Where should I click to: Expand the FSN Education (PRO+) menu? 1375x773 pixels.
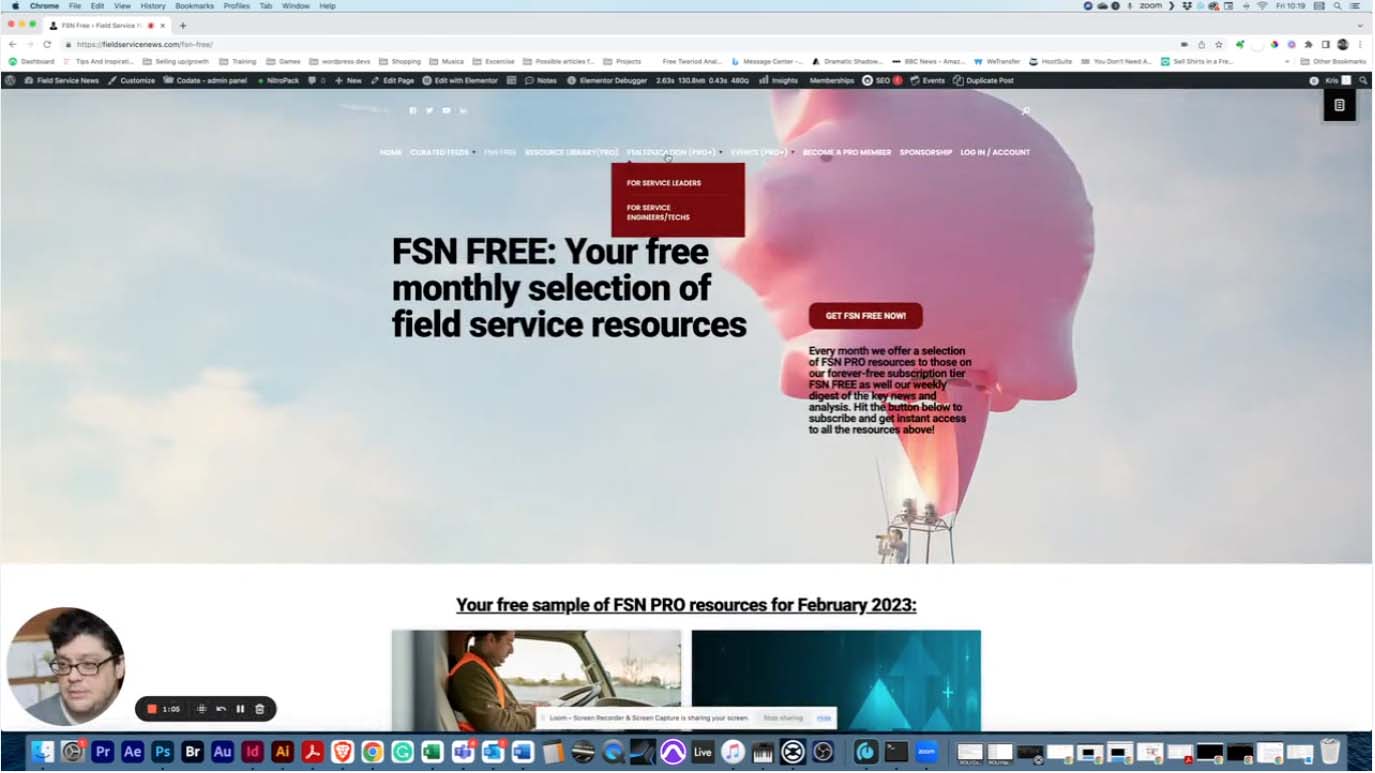pyautogui.click(x=671, y=153)
